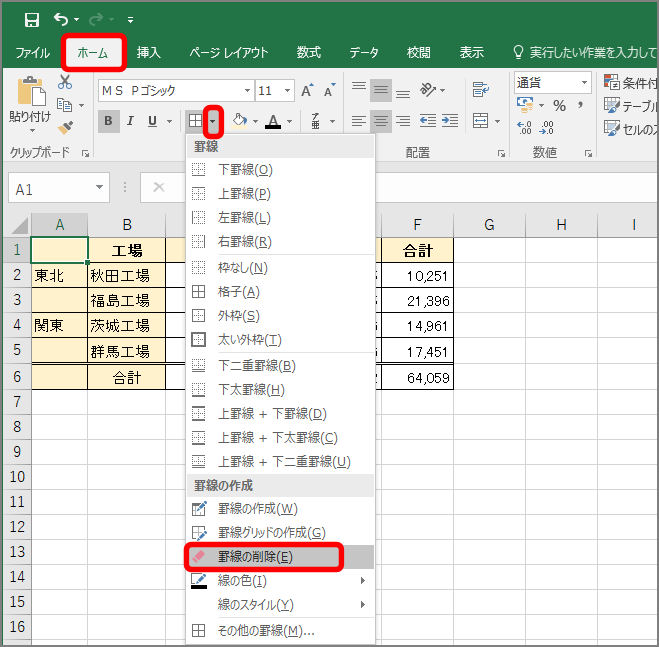Switch to the ホーム tab
The width and height of the screenshot is (659, 647).
(93, 53)
